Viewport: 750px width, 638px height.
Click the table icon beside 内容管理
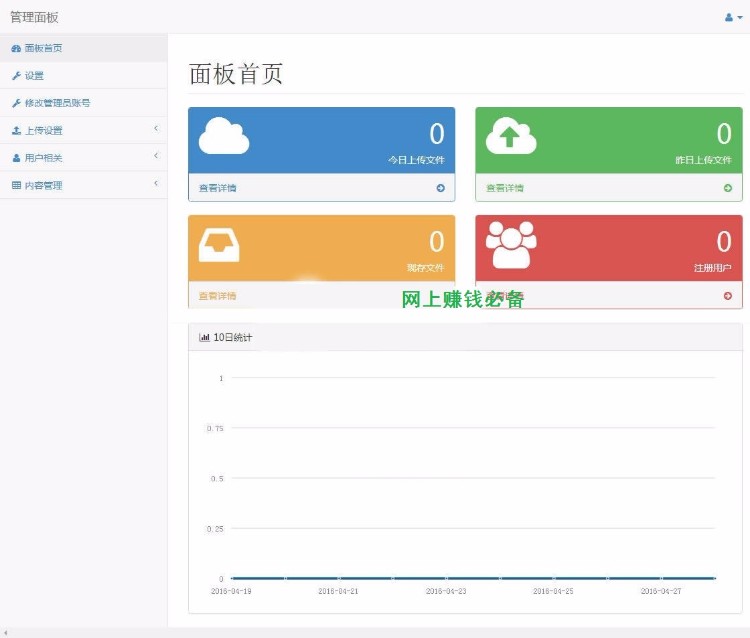[16, 185]
